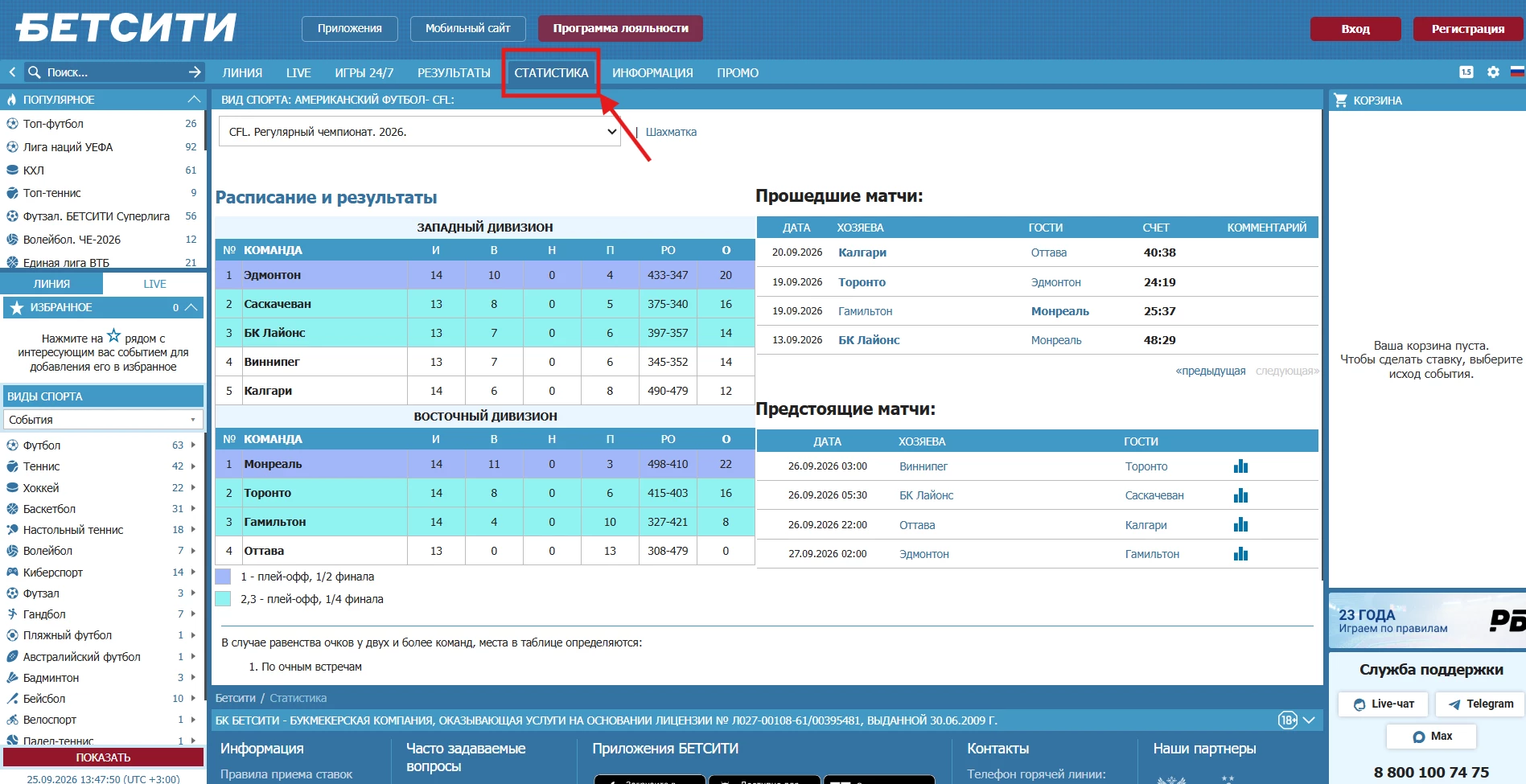
Task: Open ИГРЫ 24/7 in the top navigation
Action: pyautogui.click(x=364, y=72)
